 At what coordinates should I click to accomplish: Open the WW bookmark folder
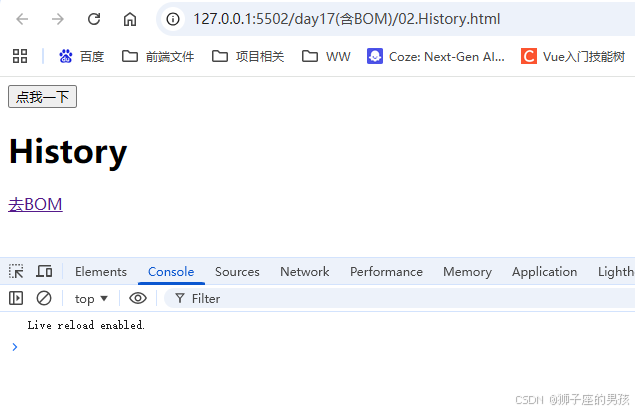326,56
